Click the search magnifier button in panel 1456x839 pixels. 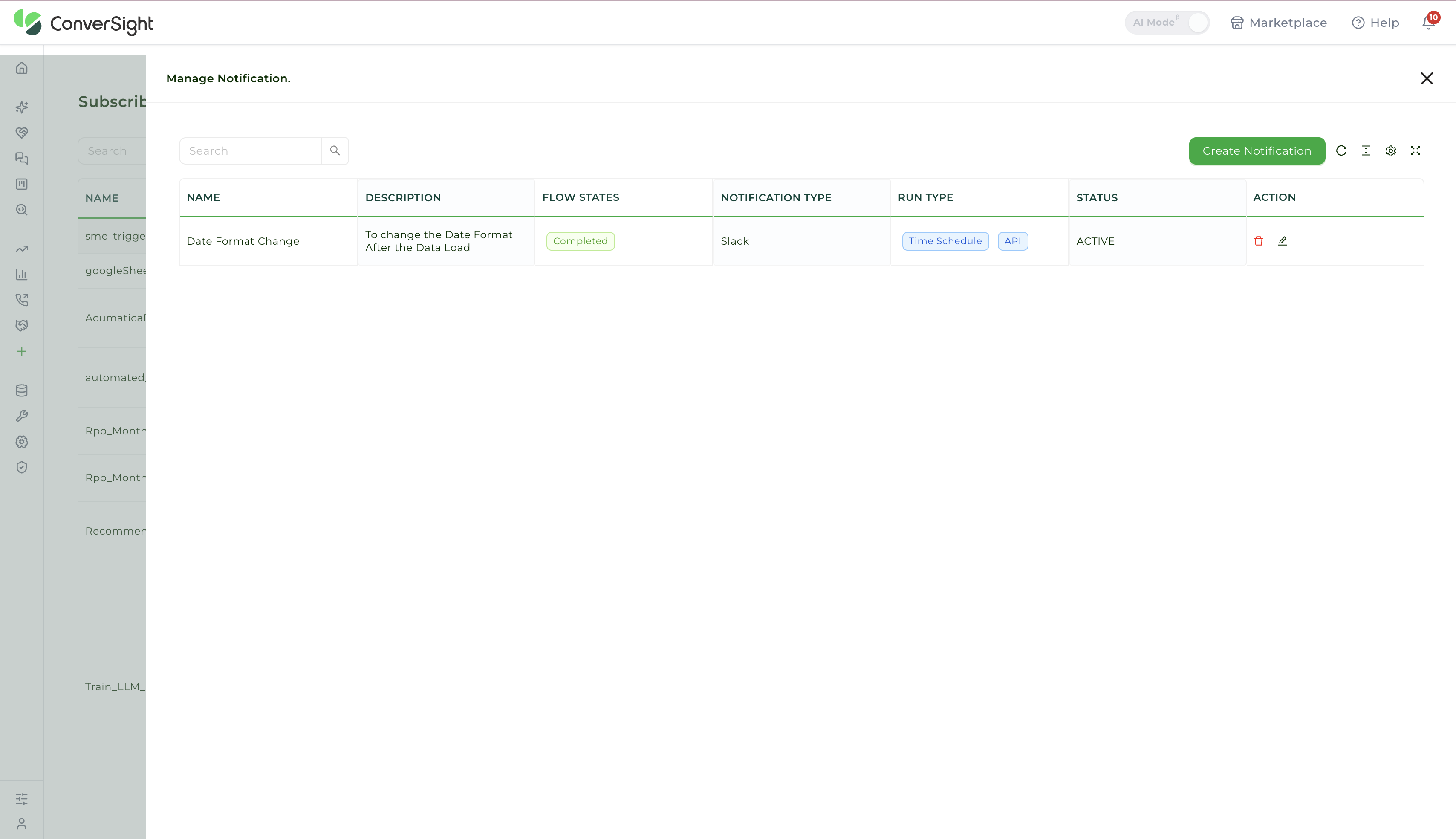point(335,151)
